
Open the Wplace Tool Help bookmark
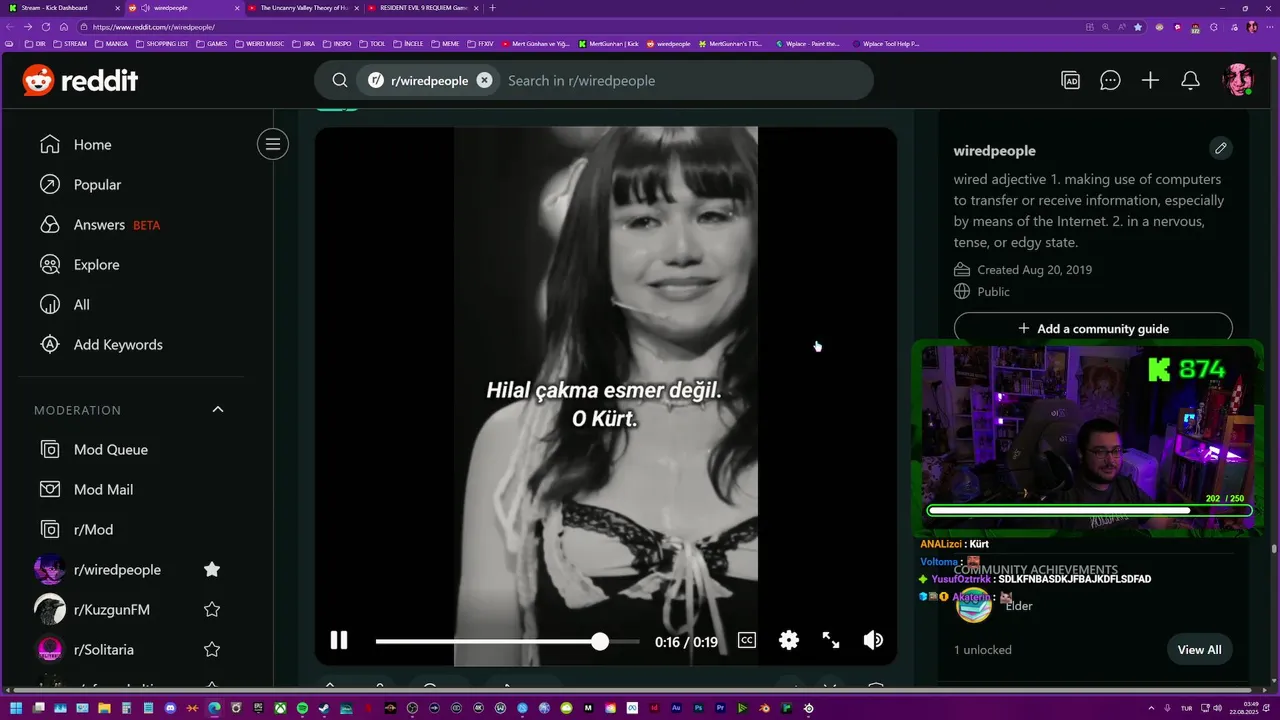pos(884,44)
